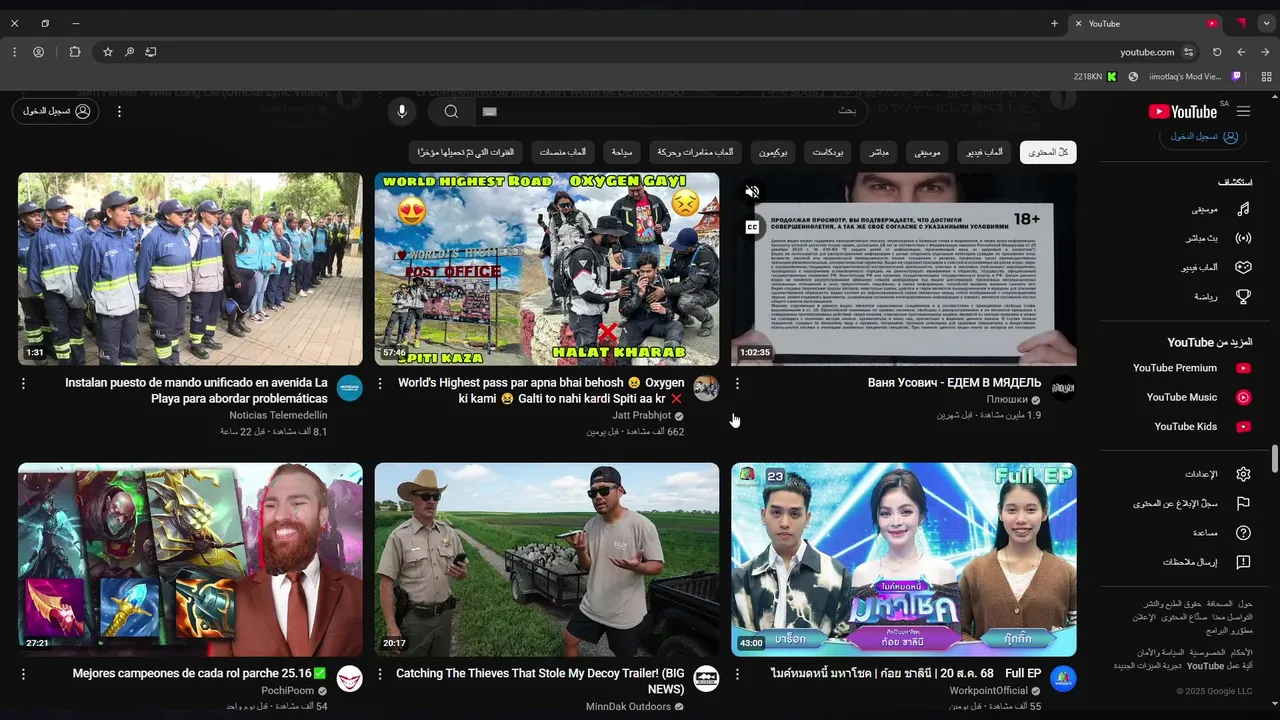This screenshot has height=720, width=1280.
Task: Select the سياحة filter chip
Action: pos(621,152)
